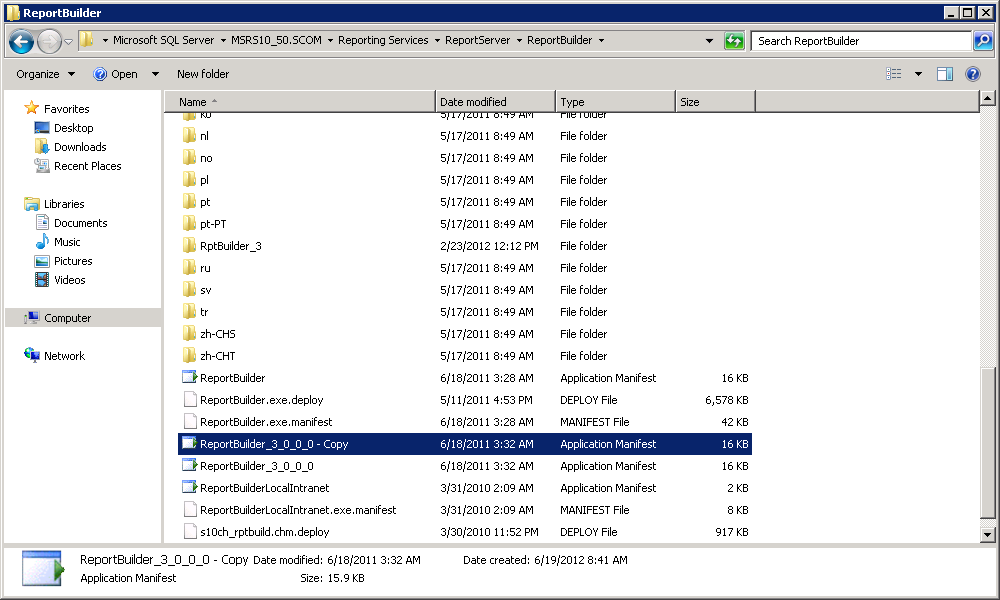Image resolution: width=1000 pixels, height=600 pixels.
Task: Select the 'sv' folder name
Action: point(205,290)
